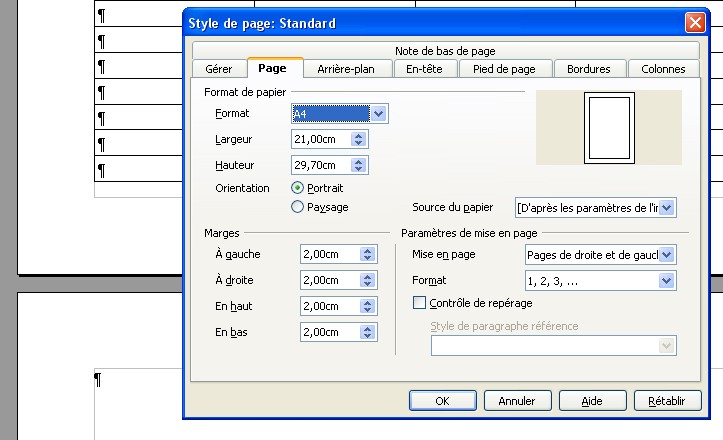Switch to the Gérer tab
The width and height of the screenshot is (723, 440).
coord(219,69)
